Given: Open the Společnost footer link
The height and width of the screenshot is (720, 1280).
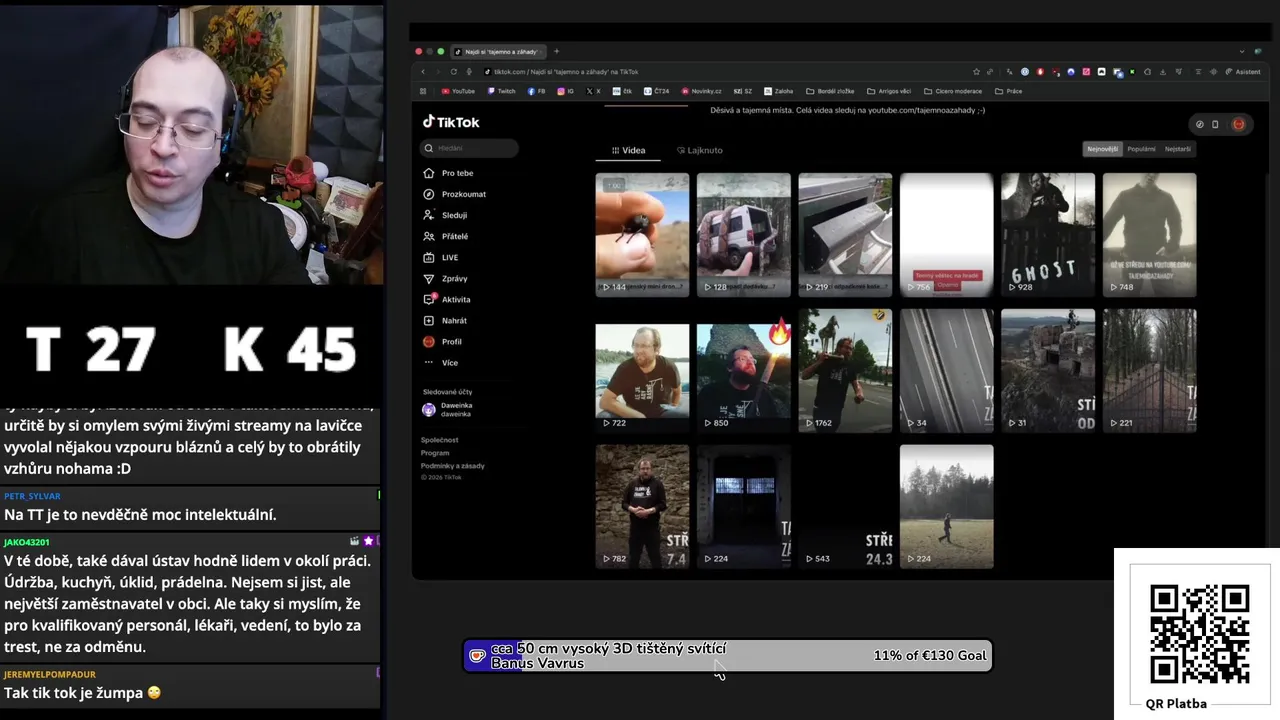Looking at the screenshot, I should point(440,440).
